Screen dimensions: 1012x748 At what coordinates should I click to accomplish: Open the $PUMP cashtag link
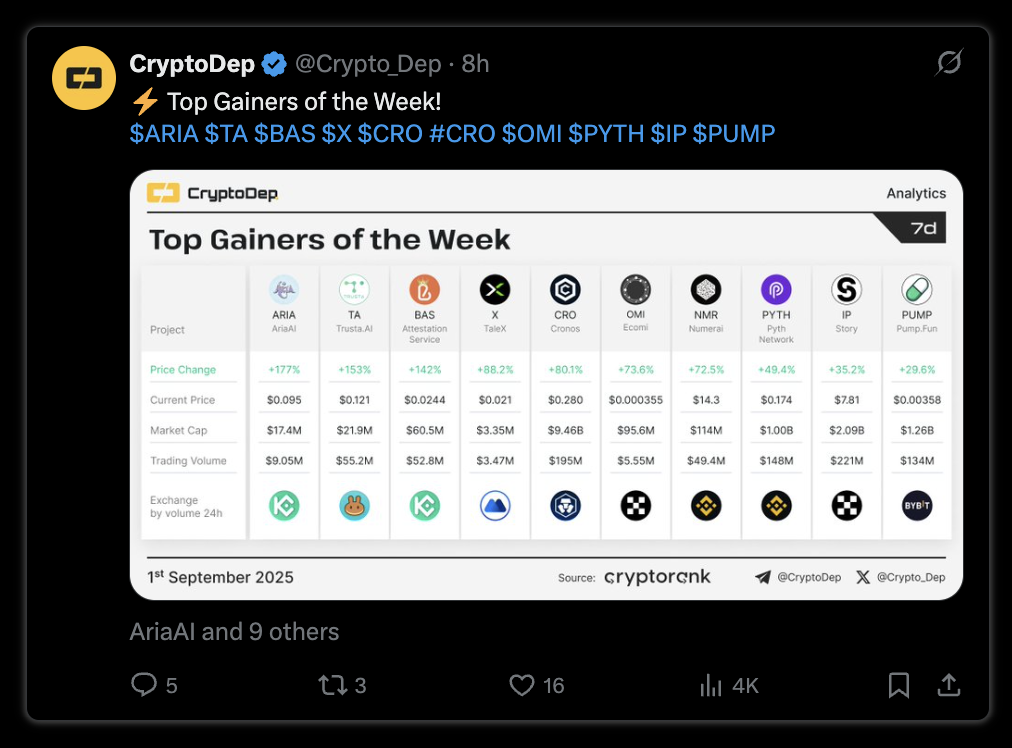[733, 134]
